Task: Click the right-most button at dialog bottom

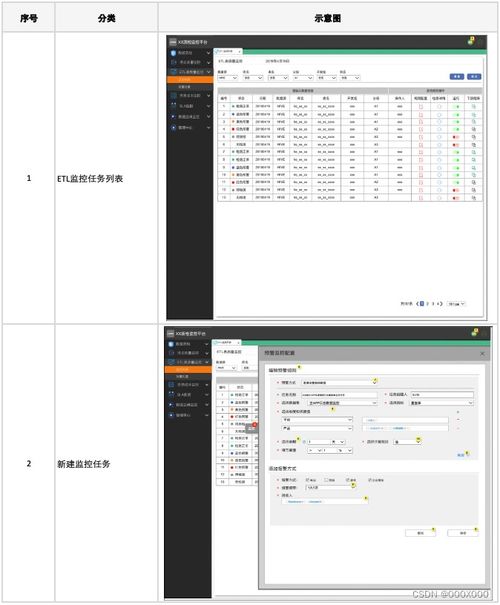Action: [x=463, y=533]
